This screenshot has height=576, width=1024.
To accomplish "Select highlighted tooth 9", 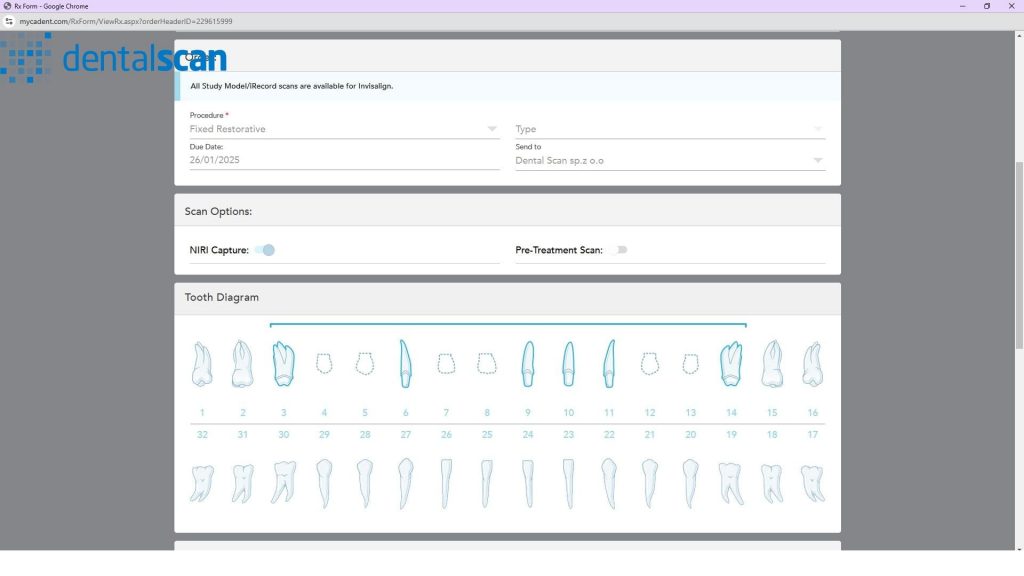I will pyautogui.click(x=528, y=364).
